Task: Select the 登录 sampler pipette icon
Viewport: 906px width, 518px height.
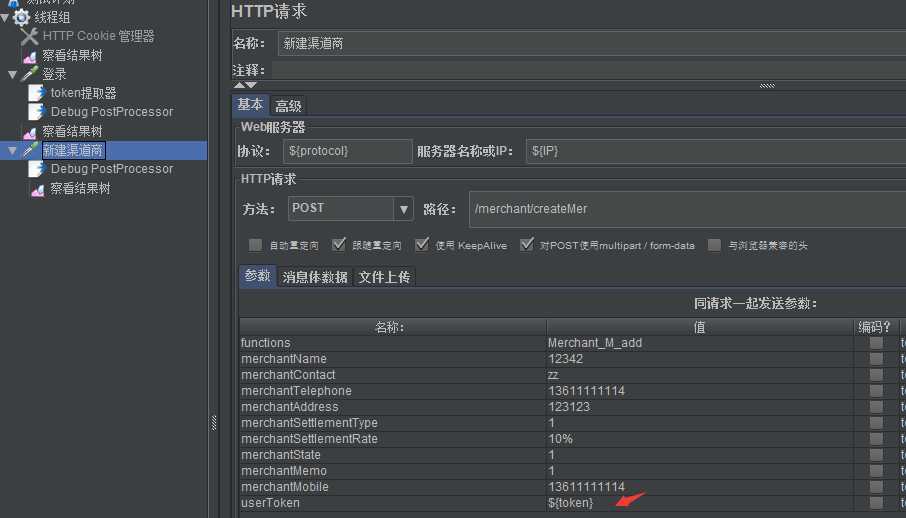Action: [x=30, y=74]
